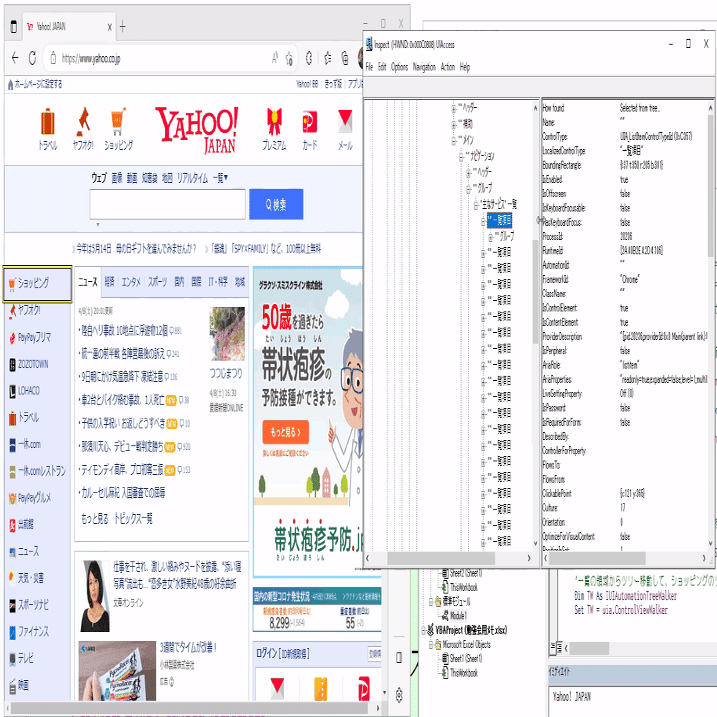Click code line Dim TW As IUIAutomationTreeWalker
The width and height of the screenshot is (717, 717).
[x=625, y=596]
